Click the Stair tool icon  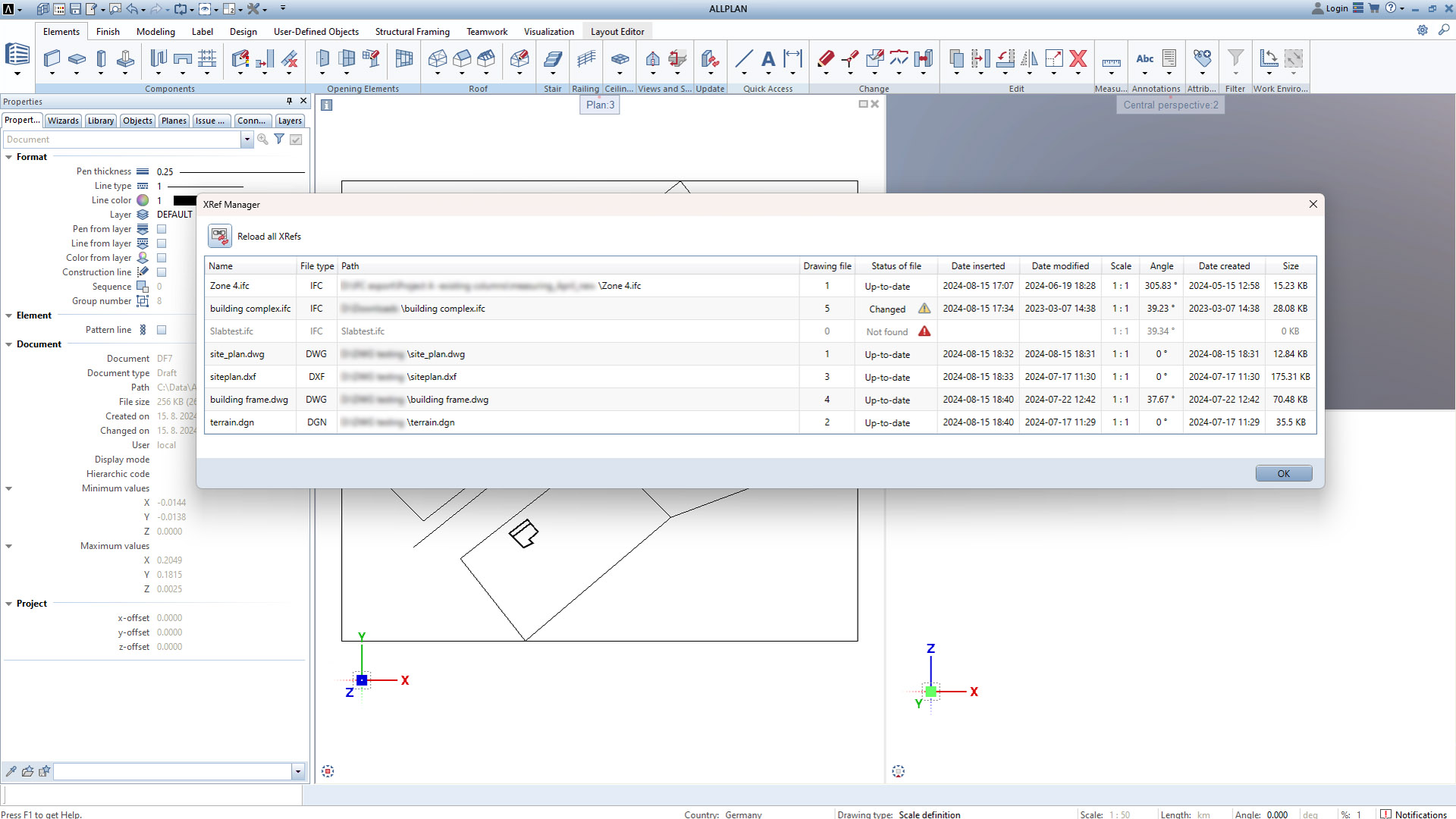click(553, 58)
